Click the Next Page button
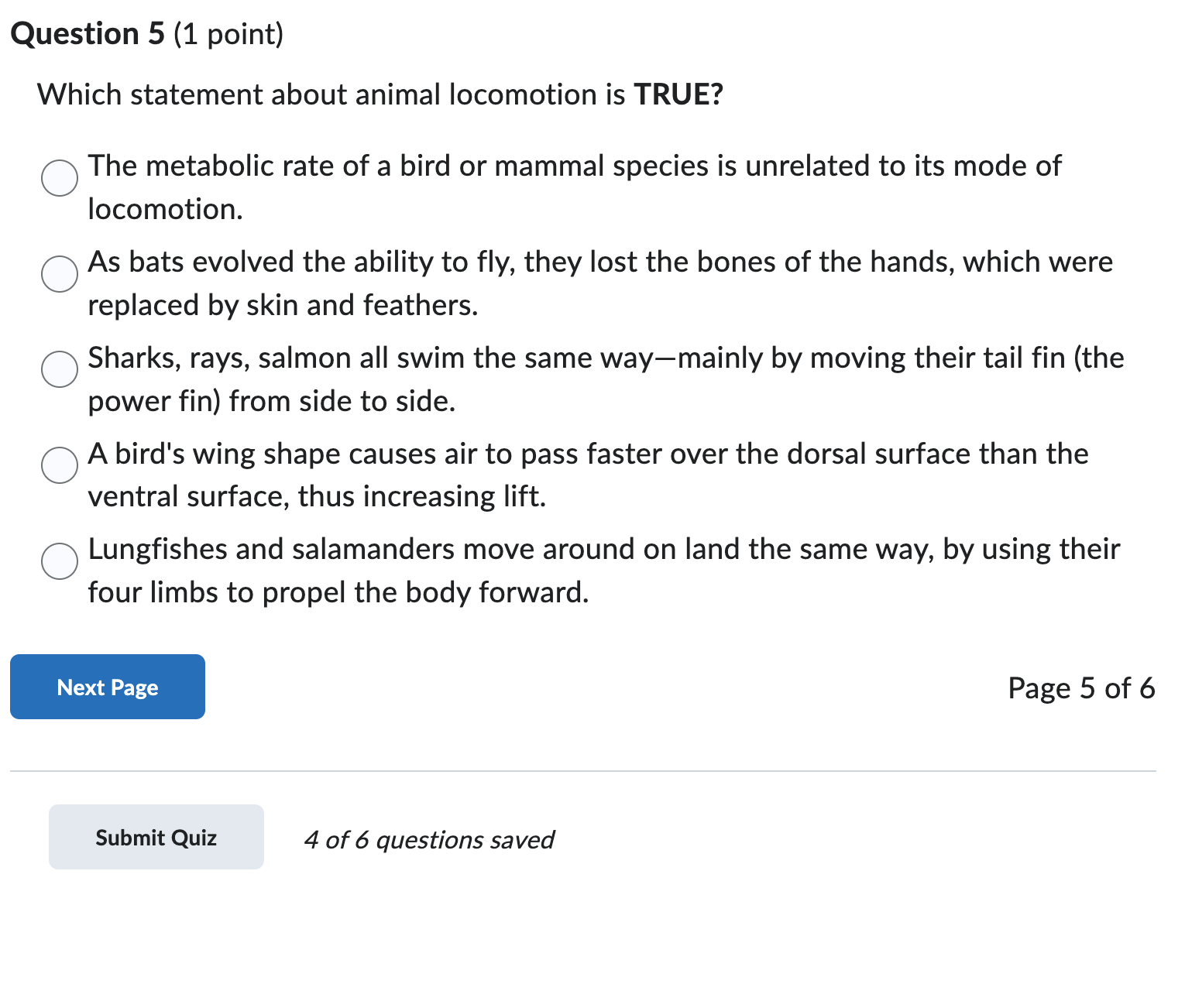The height and width of the screenshot is (1008, 1185). (x=107, y=687)
